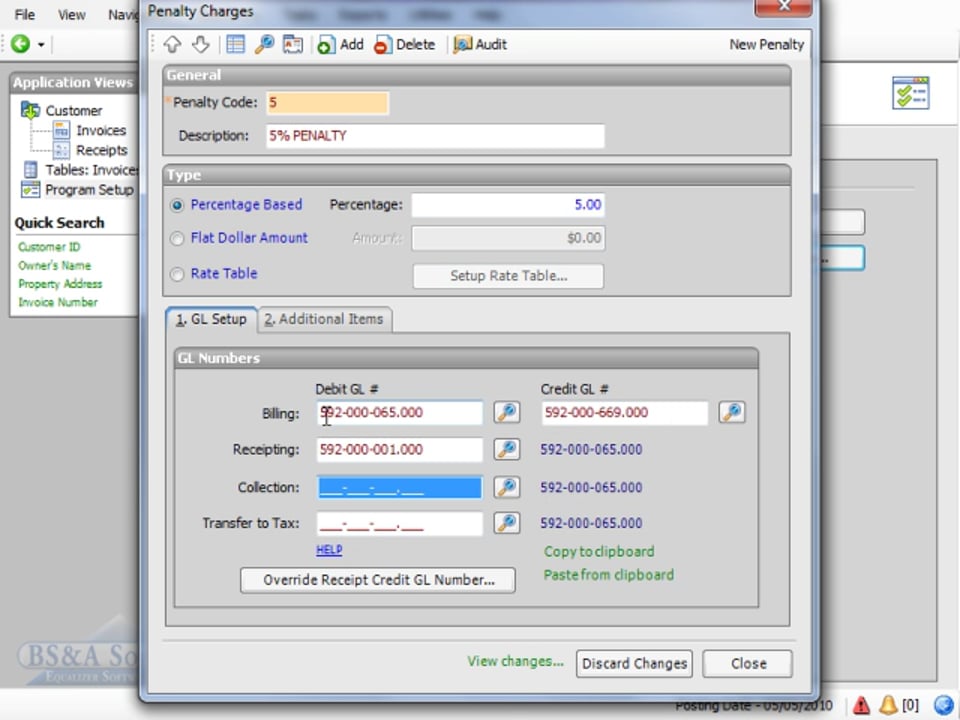Go to next penalty record arrow
The width and height of the screenshot is (960, 720).
[200, 45]
